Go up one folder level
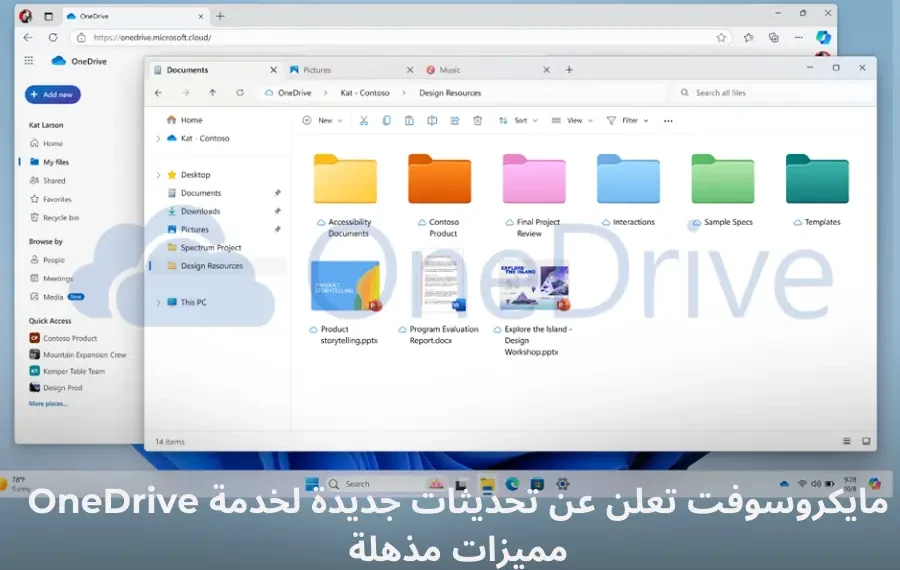This screenshot has height=570, width=900. (x=212, y=93)
